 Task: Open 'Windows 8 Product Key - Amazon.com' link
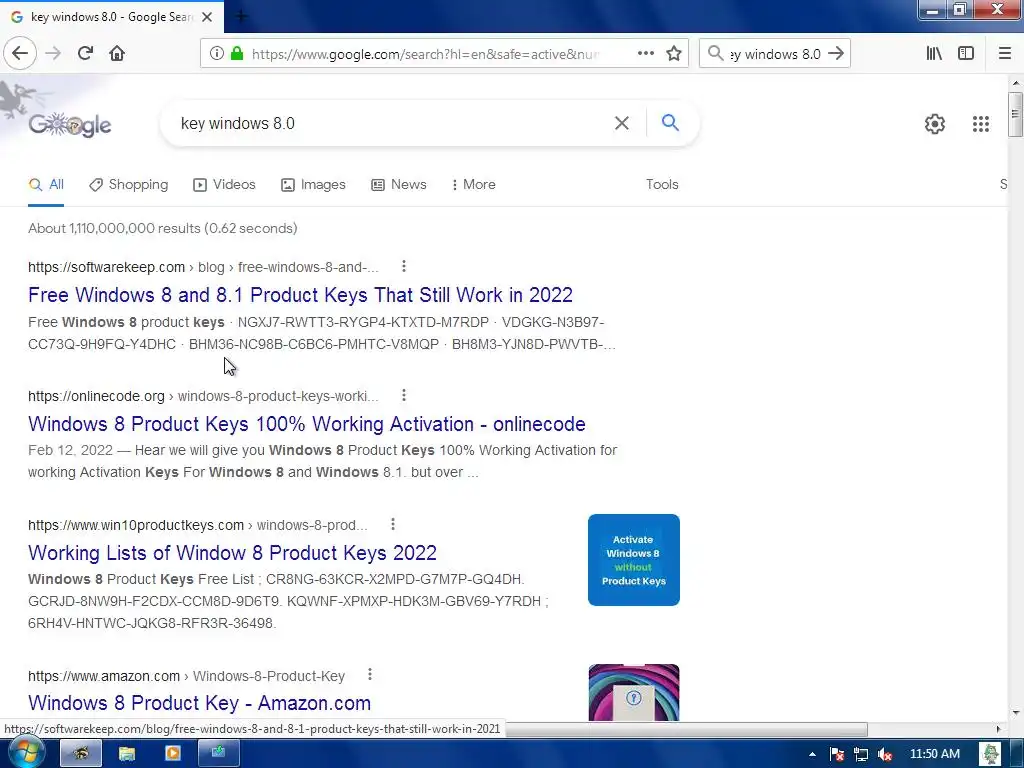200,703
